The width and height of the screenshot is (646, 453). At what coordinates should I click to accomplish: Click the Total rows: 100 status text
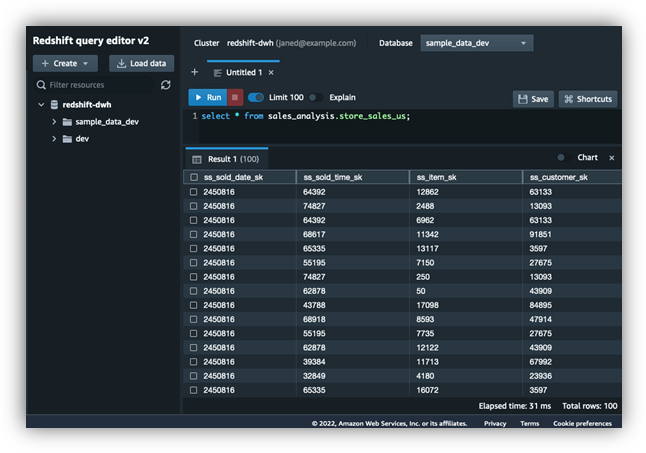coord(590,406)
